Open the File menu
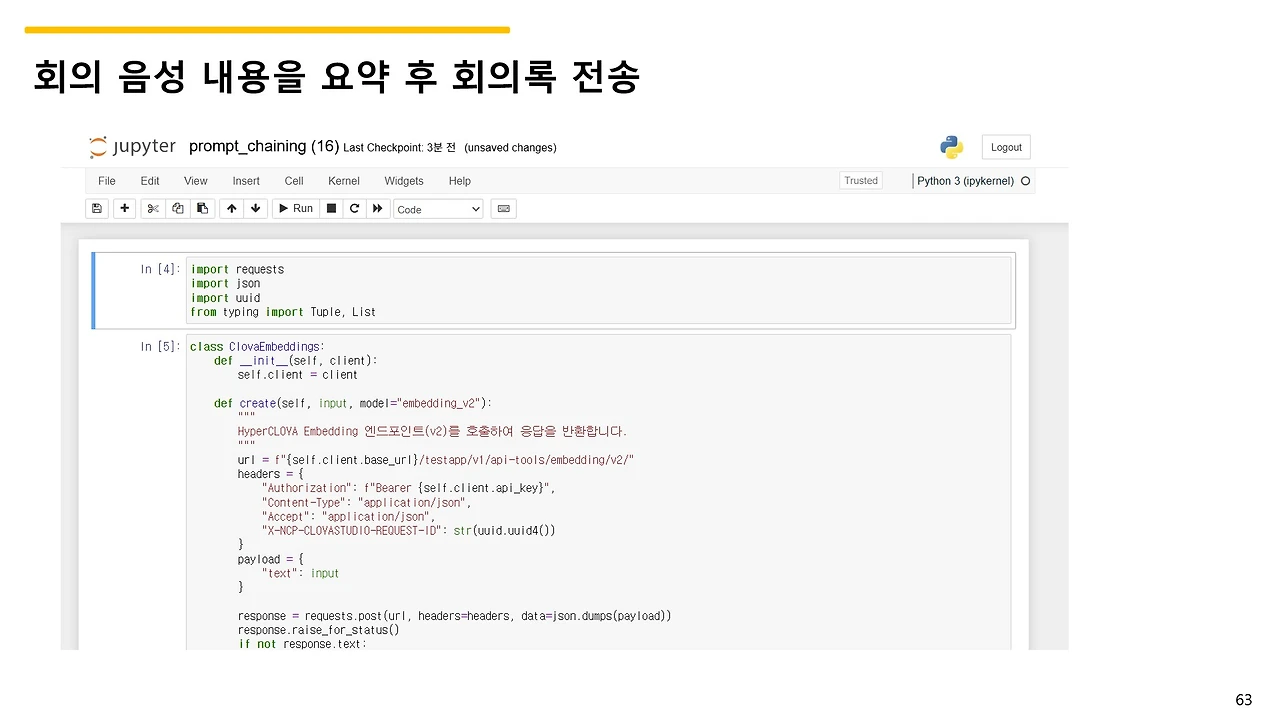This screenshot has width=1280, height=720. [x=106, y=181]
